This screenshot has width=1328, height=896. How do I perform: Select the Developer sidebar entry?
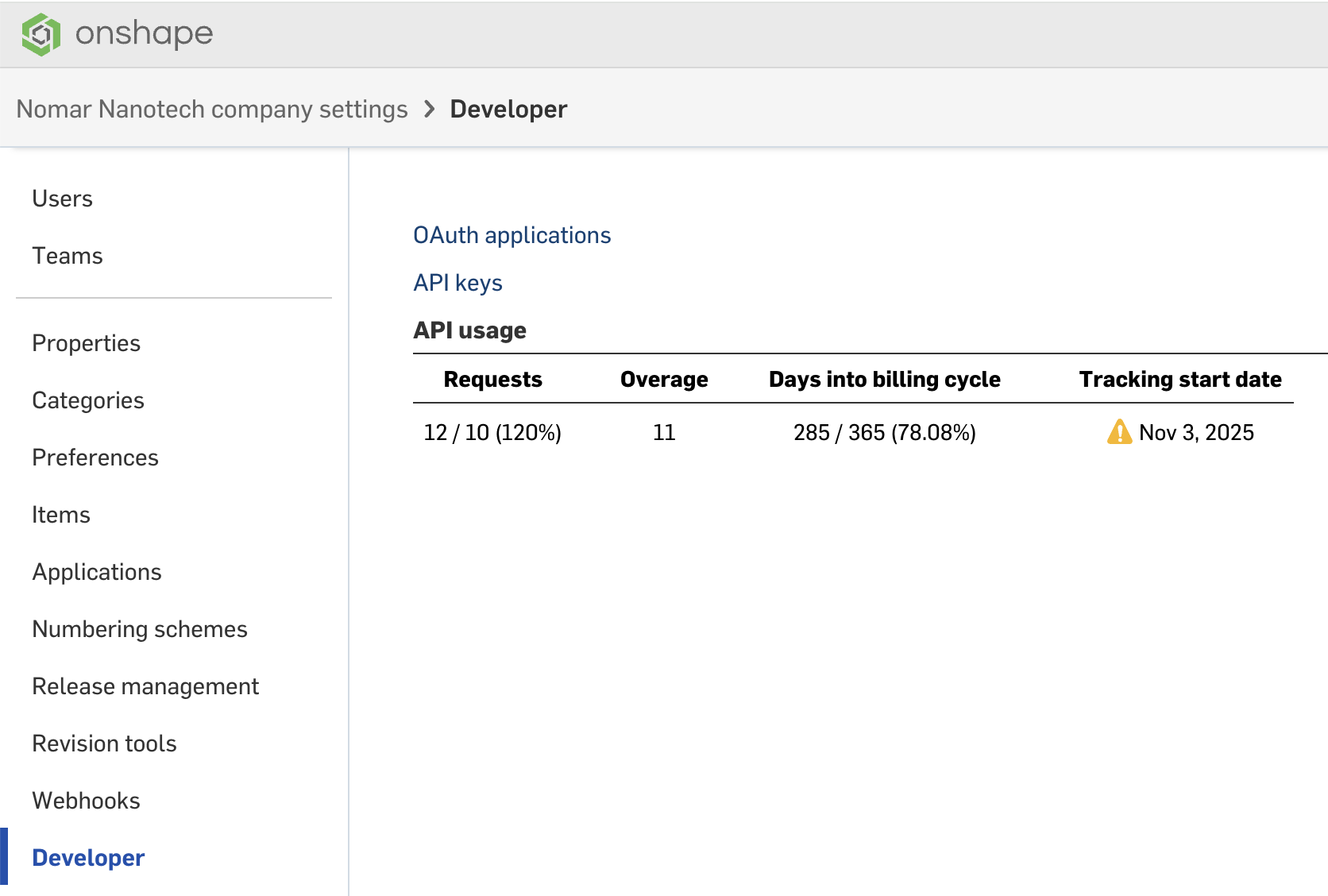(87, 858)
